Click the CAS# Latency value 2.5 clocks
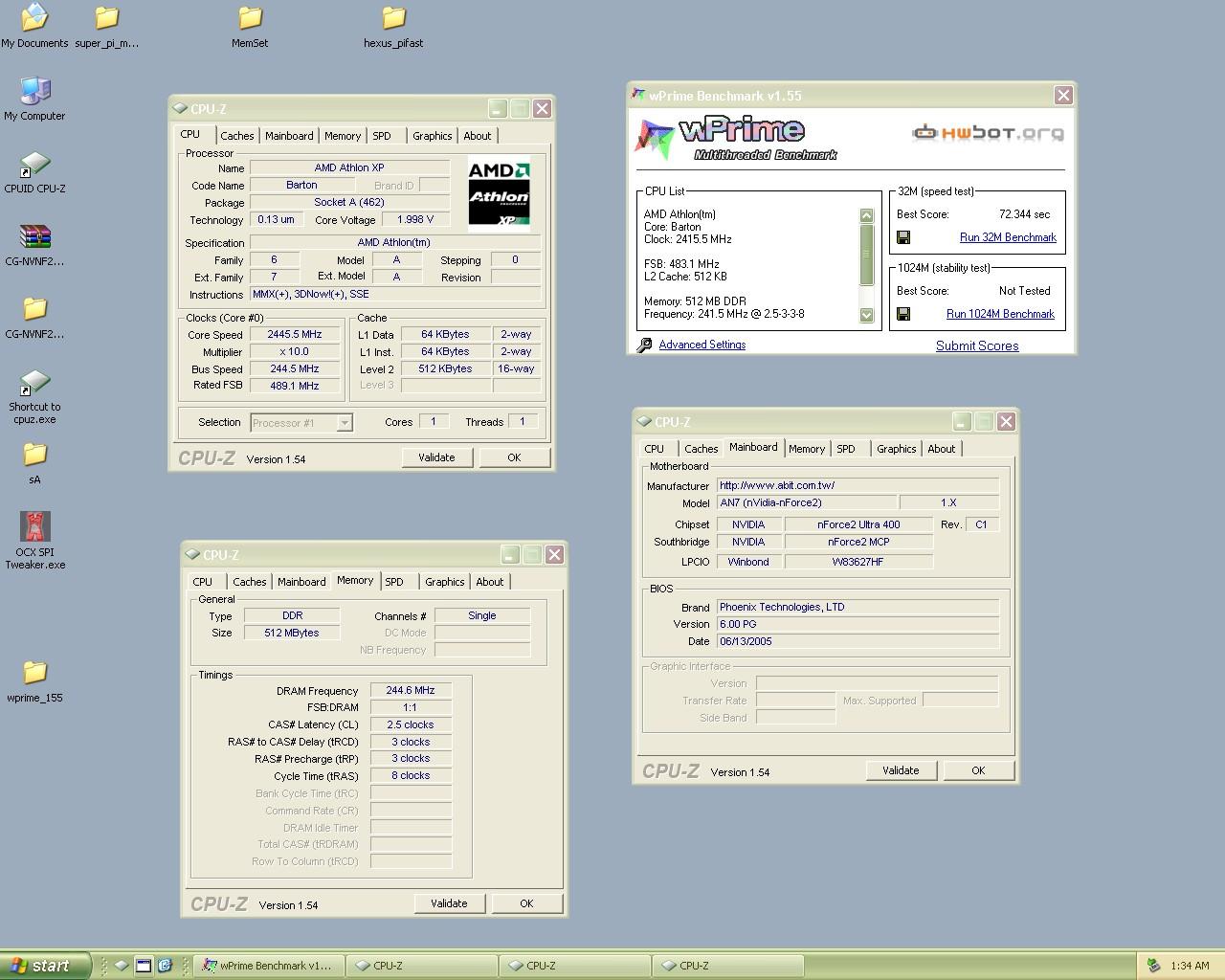The image size is (1225, 980). coord(410,724)
